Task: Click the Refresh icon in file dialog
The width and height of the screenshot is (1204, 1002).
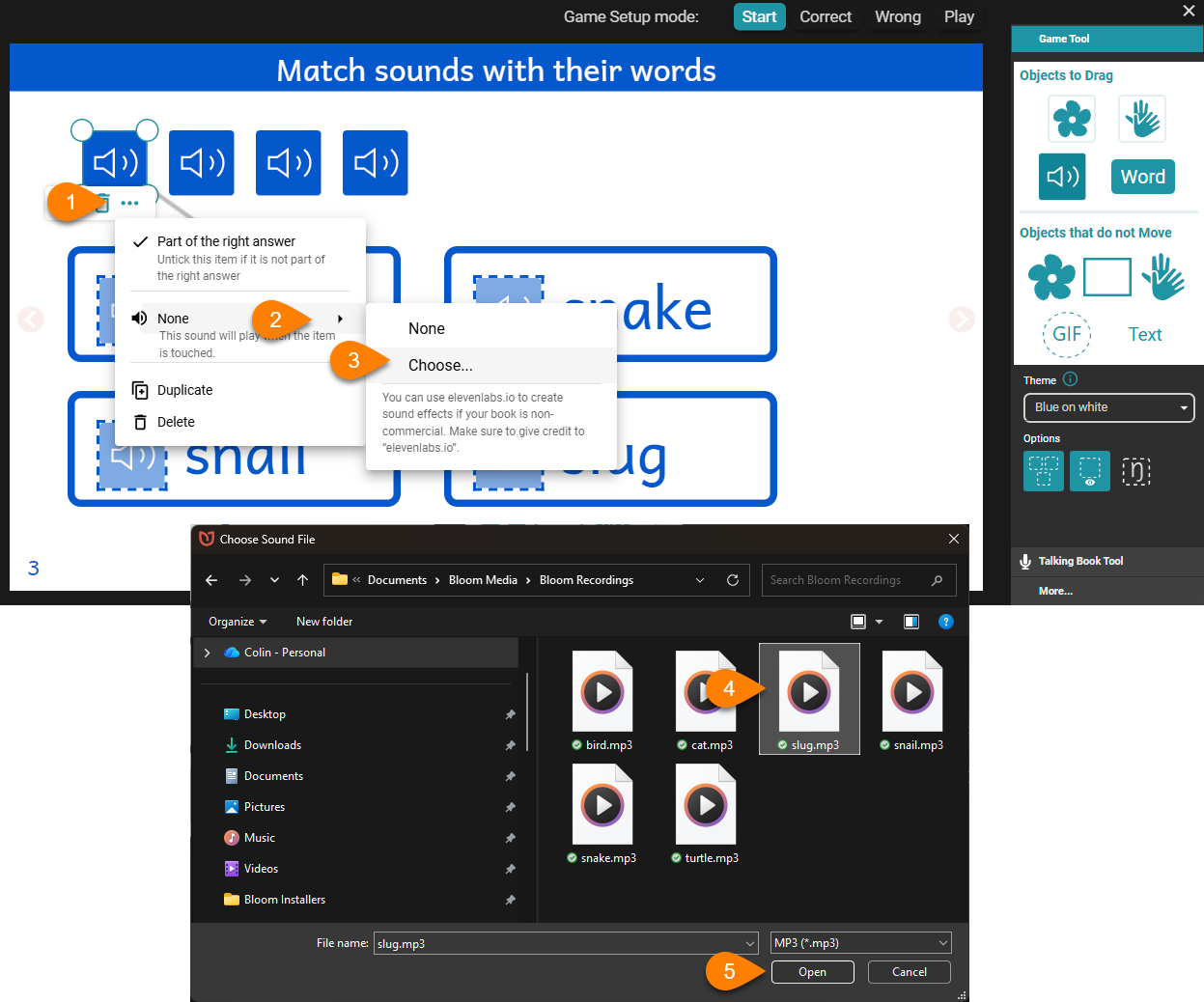Action: 733,580
